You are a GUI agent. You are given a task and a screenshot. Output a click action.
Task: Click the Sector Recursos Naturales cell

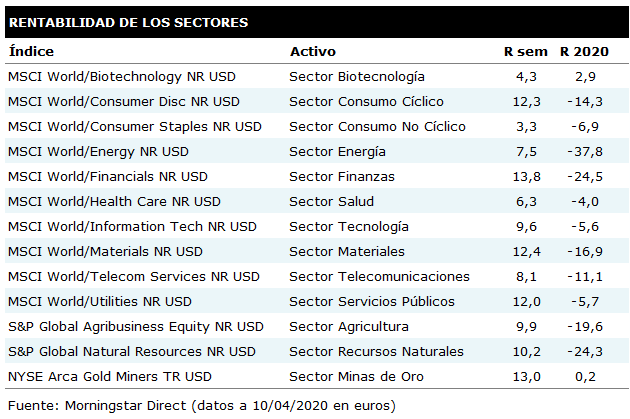pos(376,351)
